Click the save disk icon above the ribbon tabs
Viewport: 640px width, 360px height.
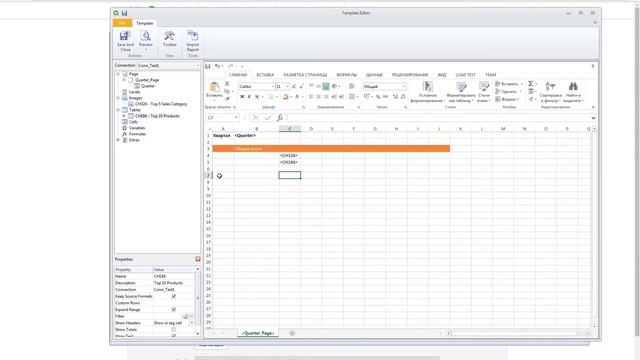coord(208,66)
